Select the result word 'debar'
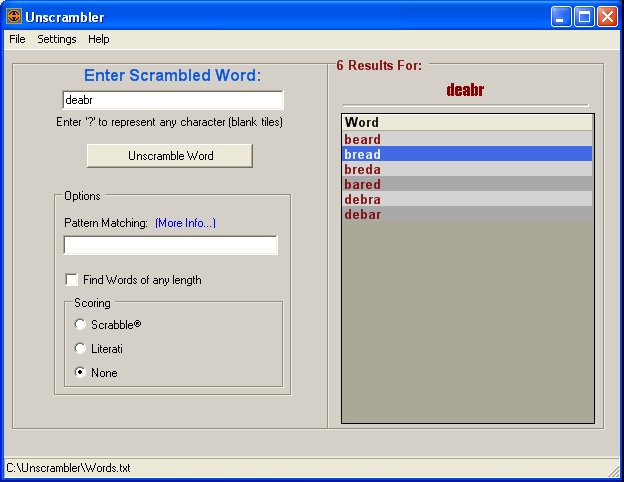The width and height of the screenshot is (624, 482). [x=467, y=214]
